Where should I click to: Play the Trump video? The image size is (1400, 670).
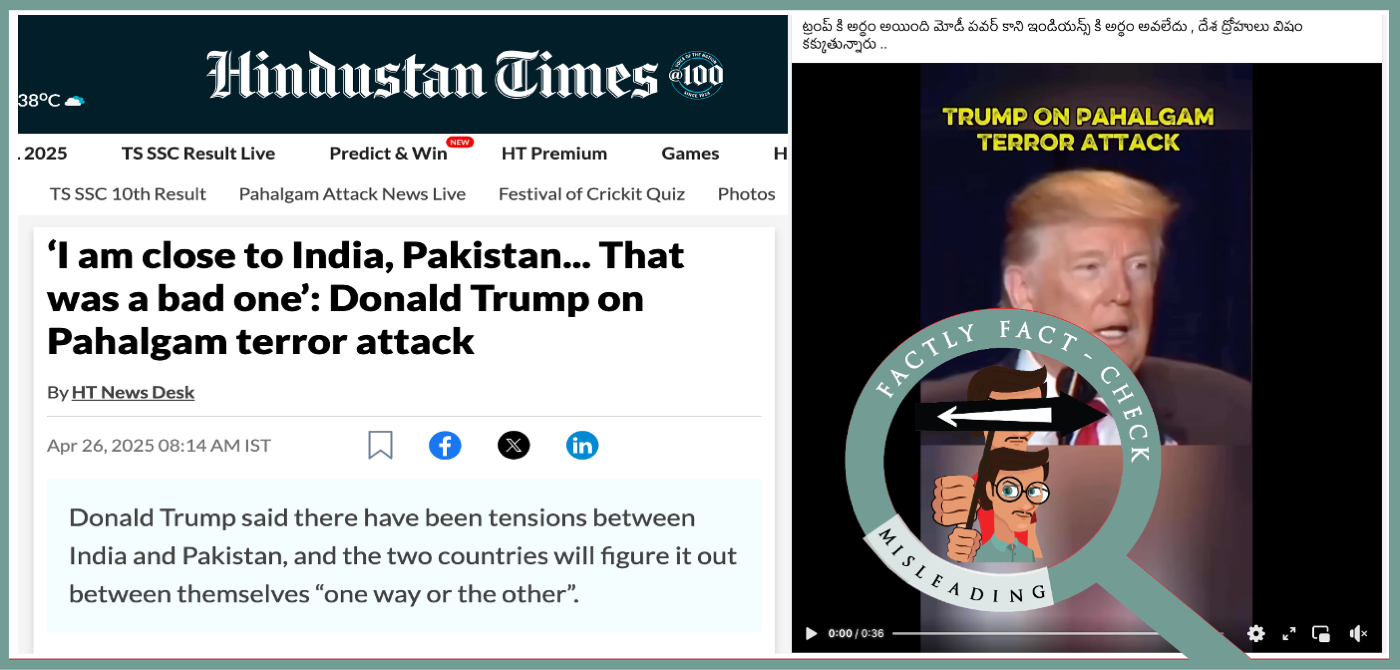[811, 634]
